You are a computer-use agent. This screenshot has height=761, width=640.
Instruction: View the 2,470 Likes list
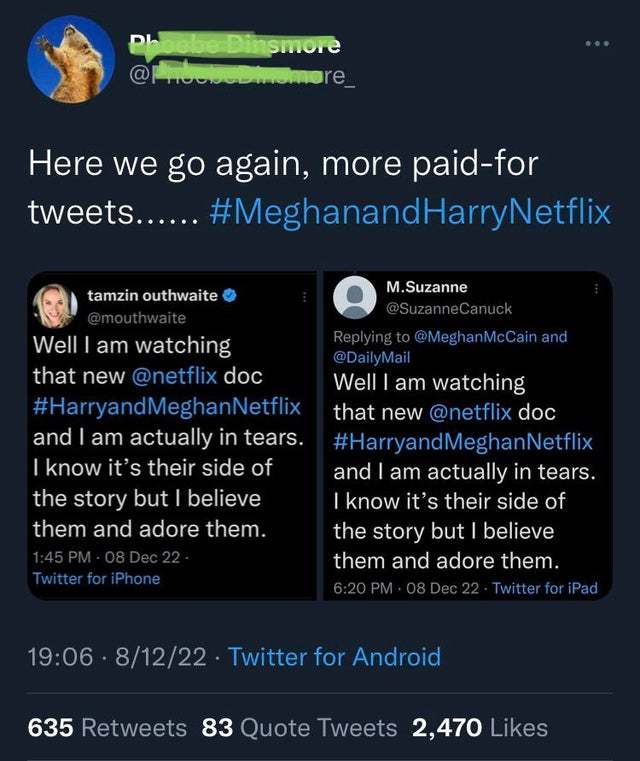[x=480, y=728]
